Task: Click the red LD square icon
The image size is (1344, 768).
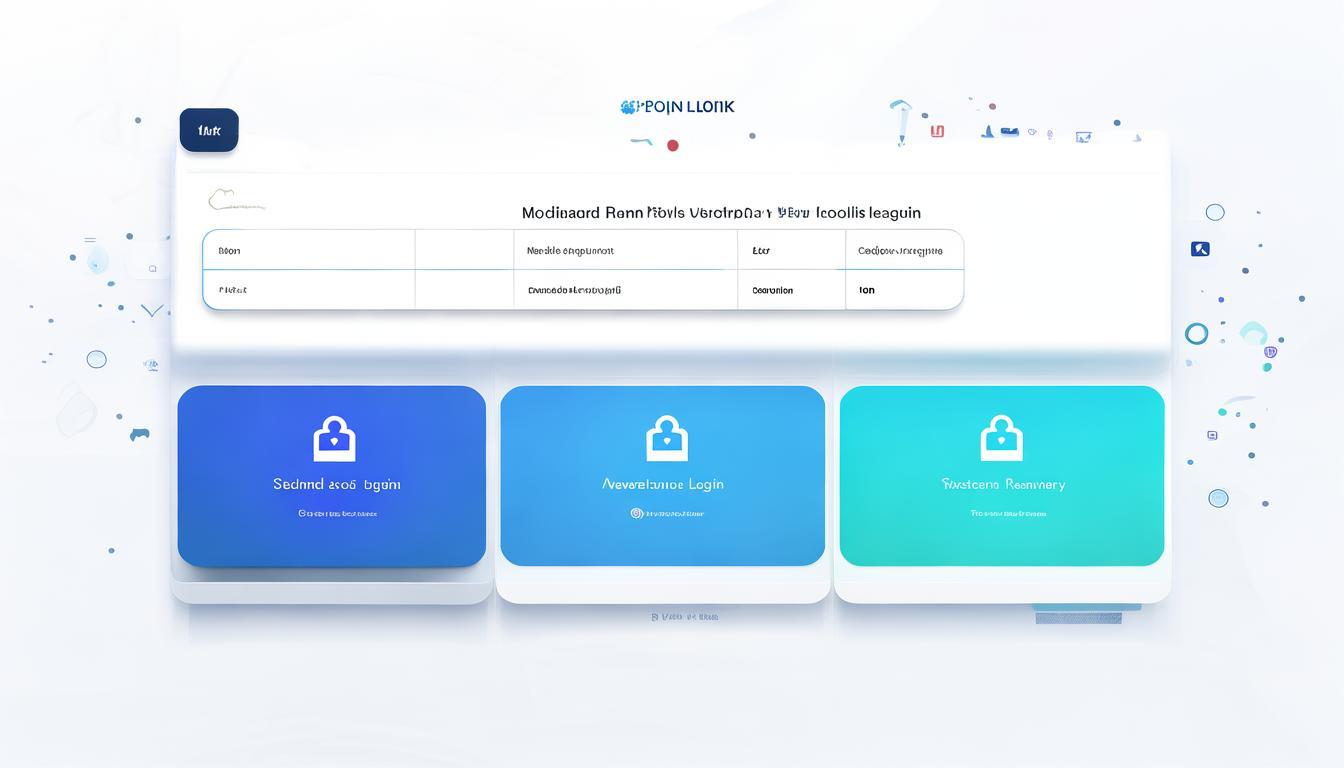Action: tap(936, 130)
